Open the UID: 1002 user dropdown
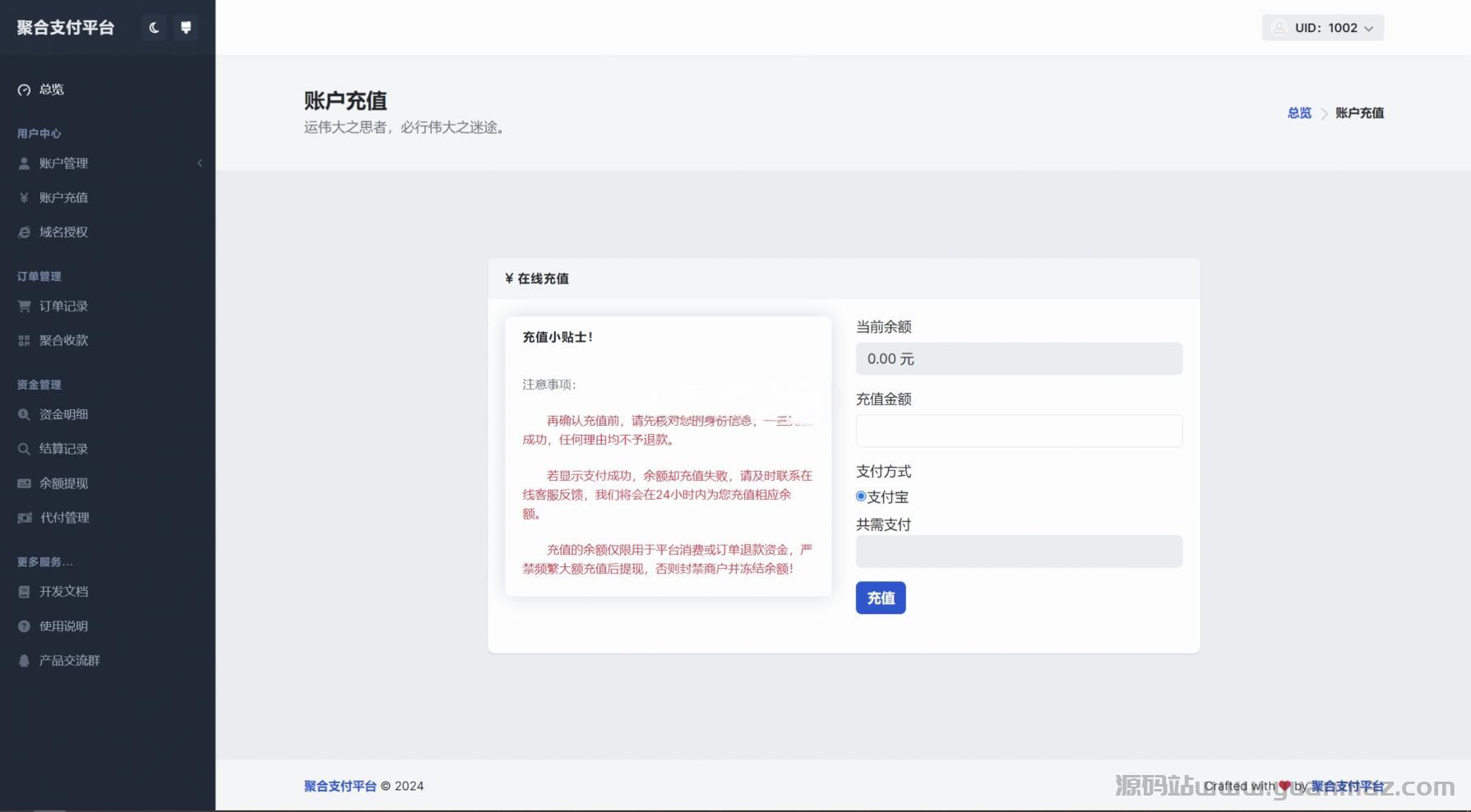 [1322, 28]
